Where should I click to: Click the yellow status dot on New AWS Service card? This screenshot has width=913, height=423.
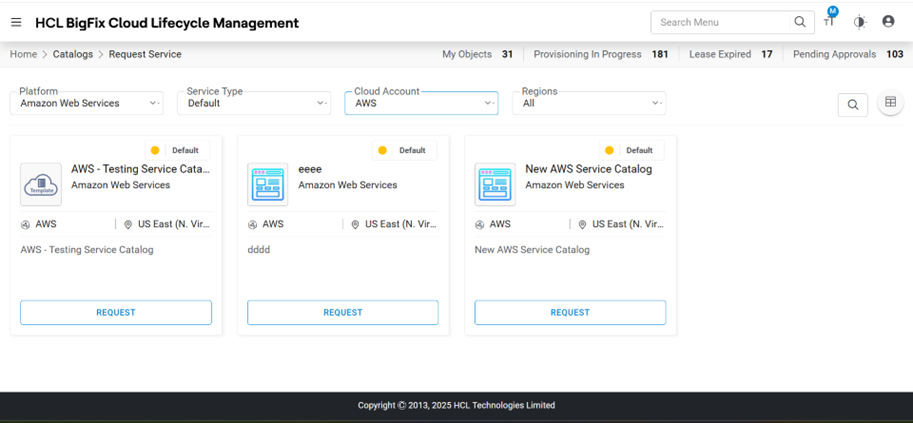point(609,150)
